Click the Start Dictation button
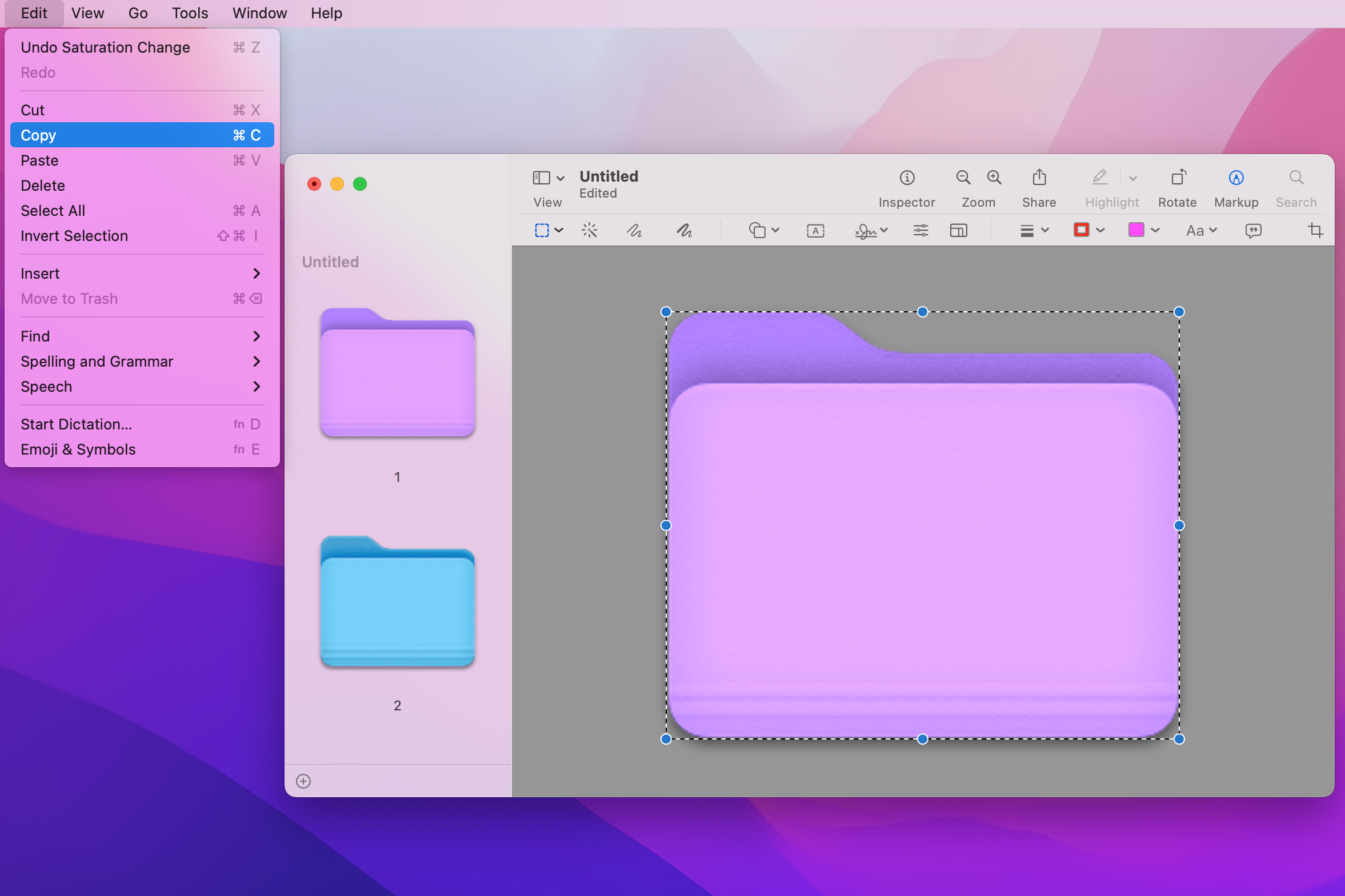 [x=75, y=423]
